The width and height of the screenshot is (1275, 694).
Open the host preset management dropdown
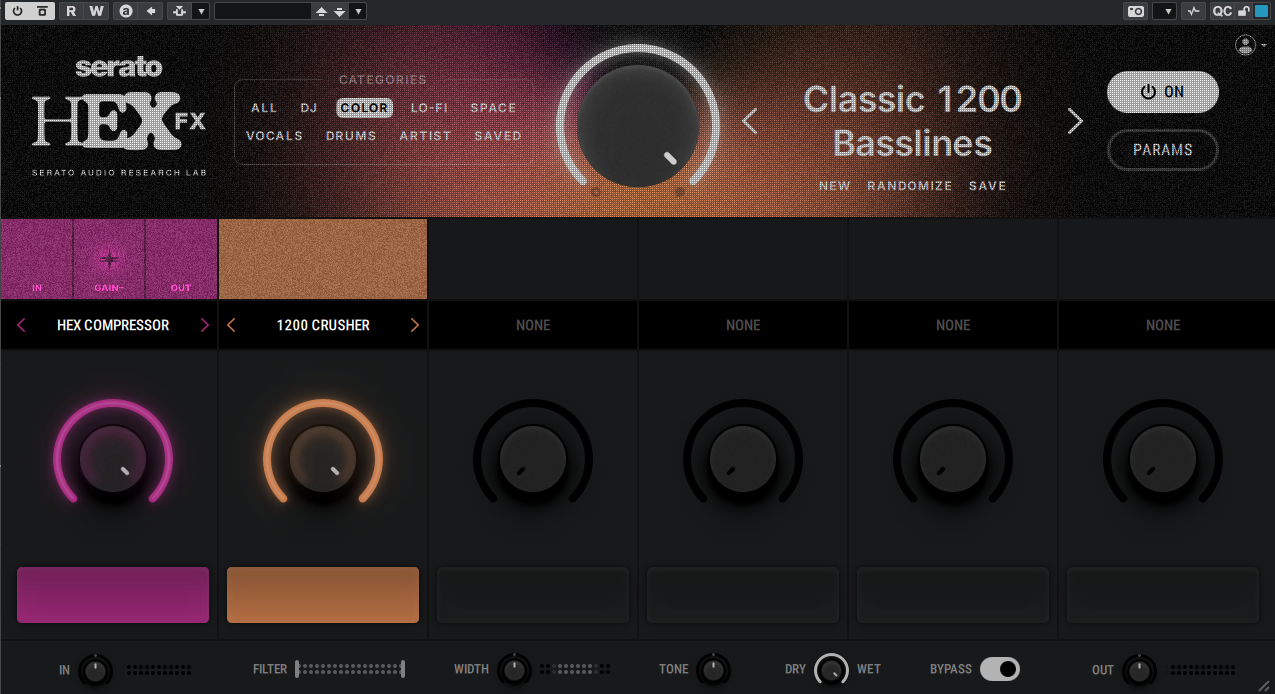(x=358, y=11)
